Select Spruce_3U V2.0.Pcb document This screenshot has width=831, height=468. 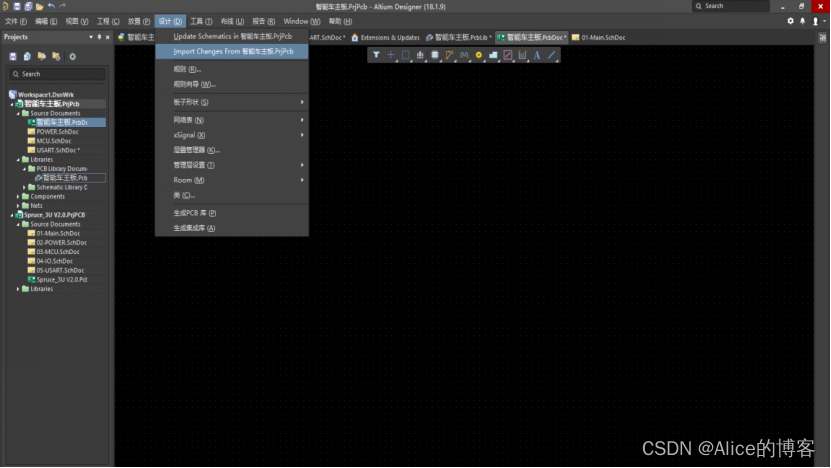[61, 280]
